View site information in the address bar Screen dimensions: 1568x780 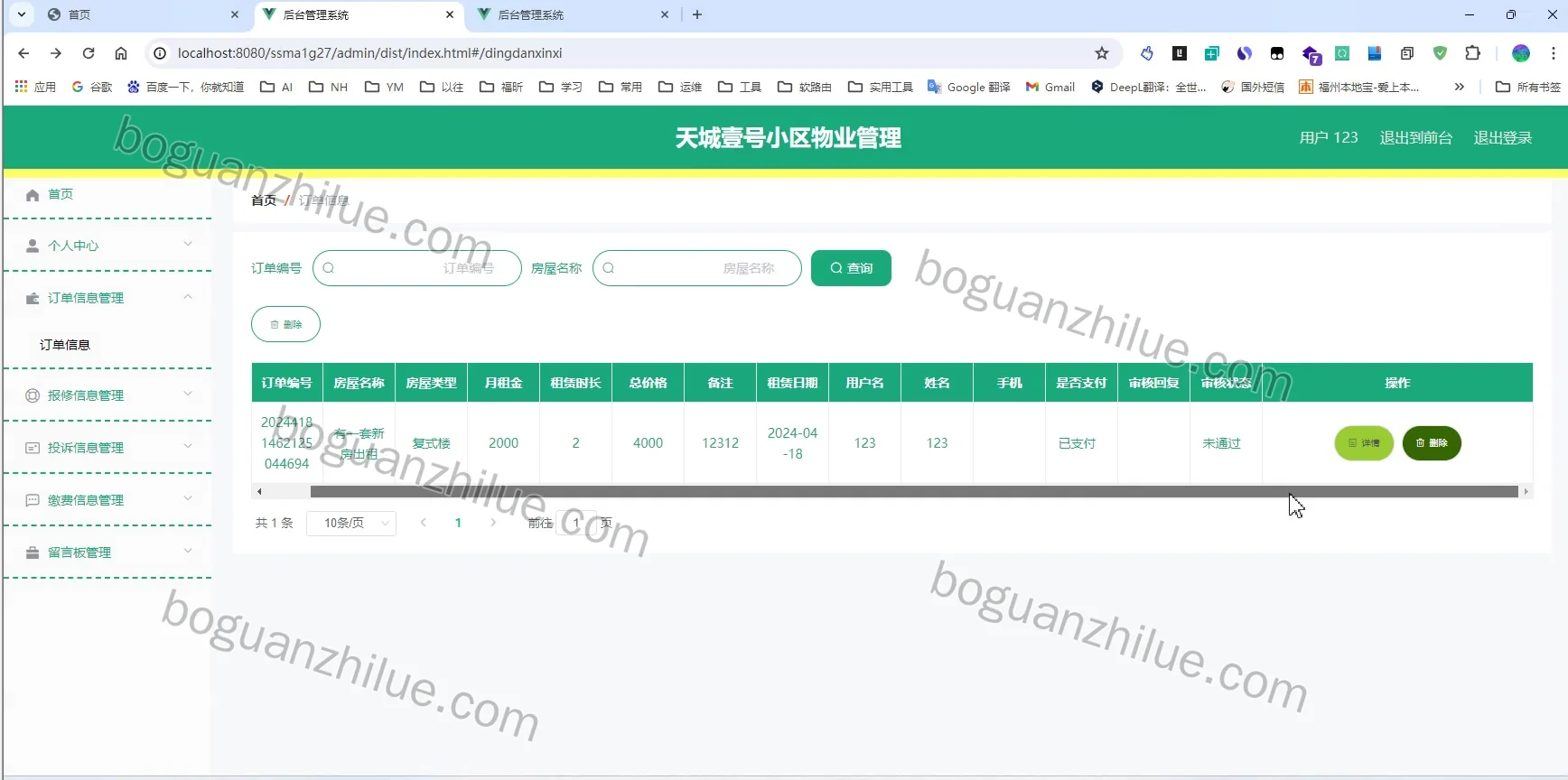coord(160,53)
